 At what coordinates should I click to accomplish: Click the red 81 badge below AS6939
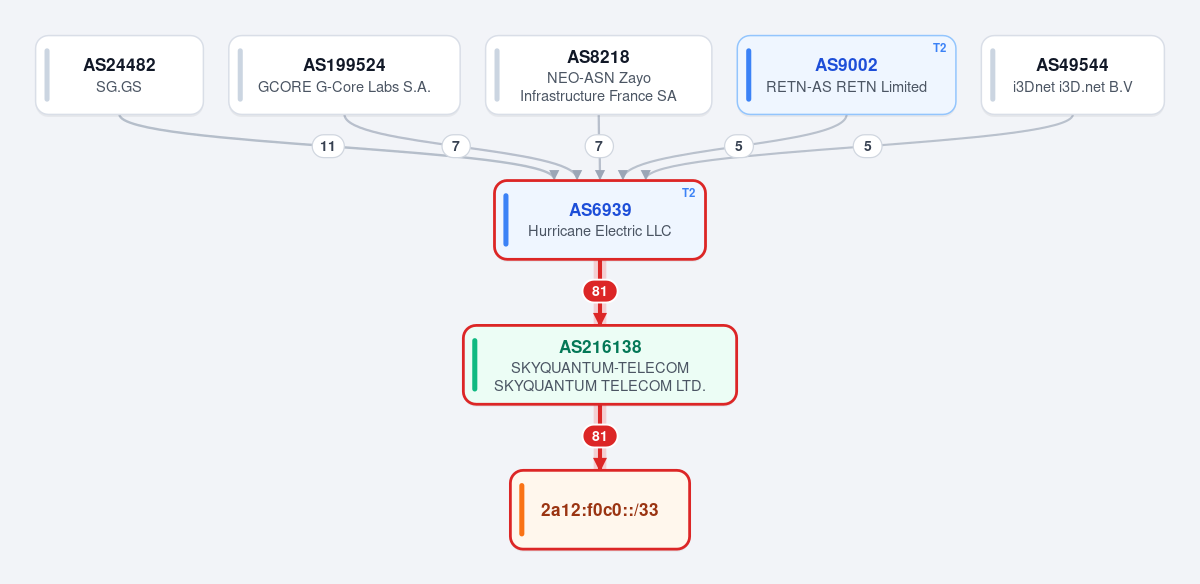pyautogui.click(x=600, y=292)
